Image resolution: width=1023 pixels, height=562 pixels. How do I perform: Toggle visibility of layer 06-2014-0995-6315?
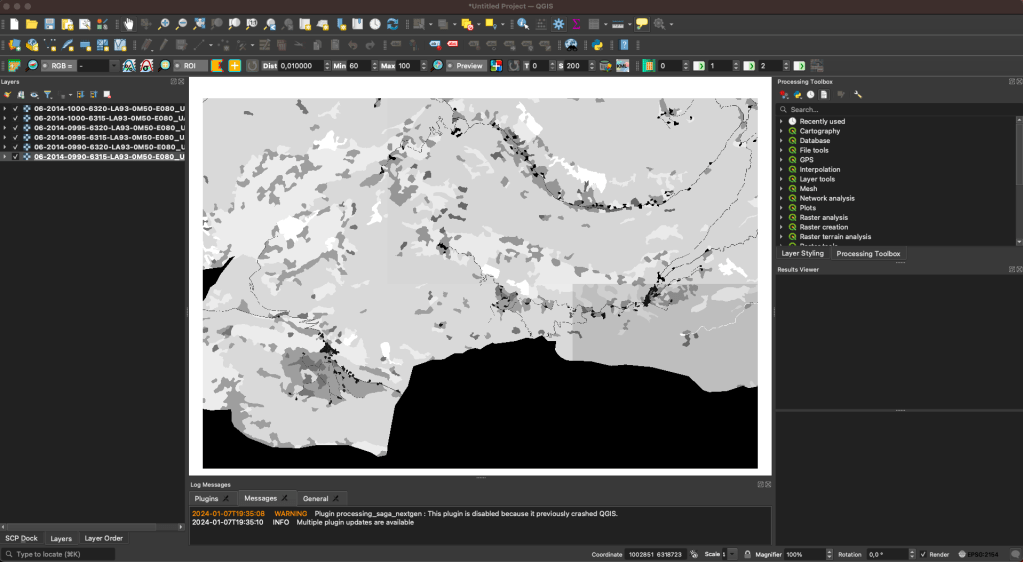16,138
